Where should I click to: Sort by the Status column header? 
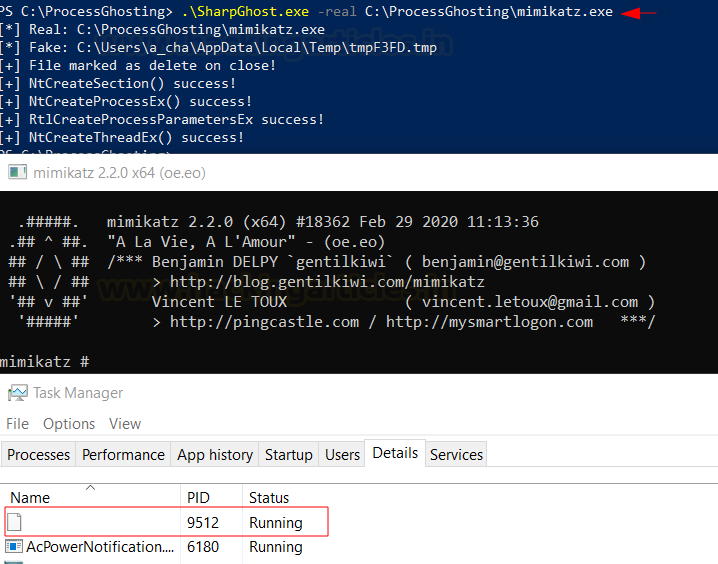(x=269, y=498)
